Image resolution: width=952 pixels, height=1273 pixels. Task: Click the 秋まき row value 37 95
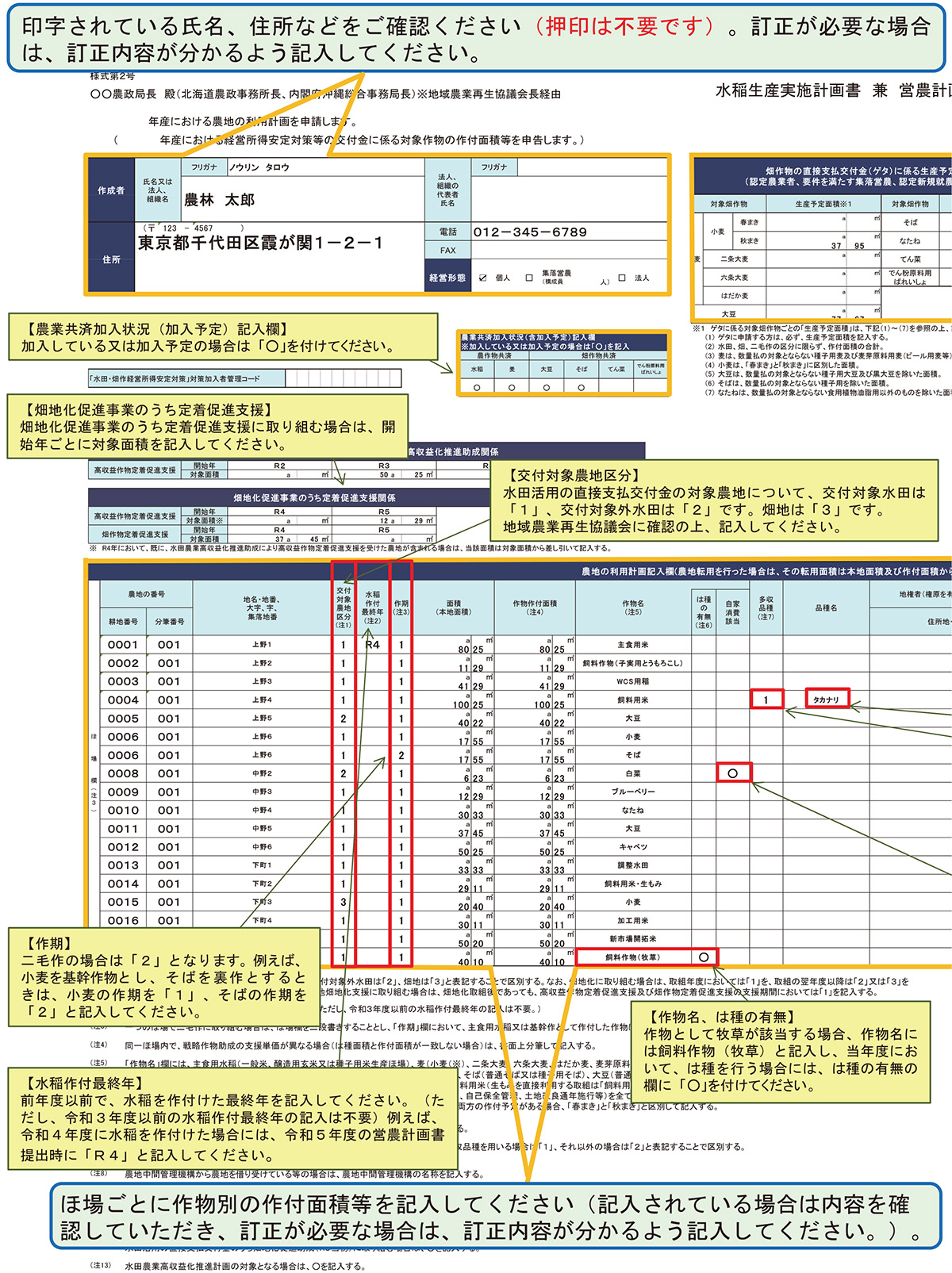point(847,246)
